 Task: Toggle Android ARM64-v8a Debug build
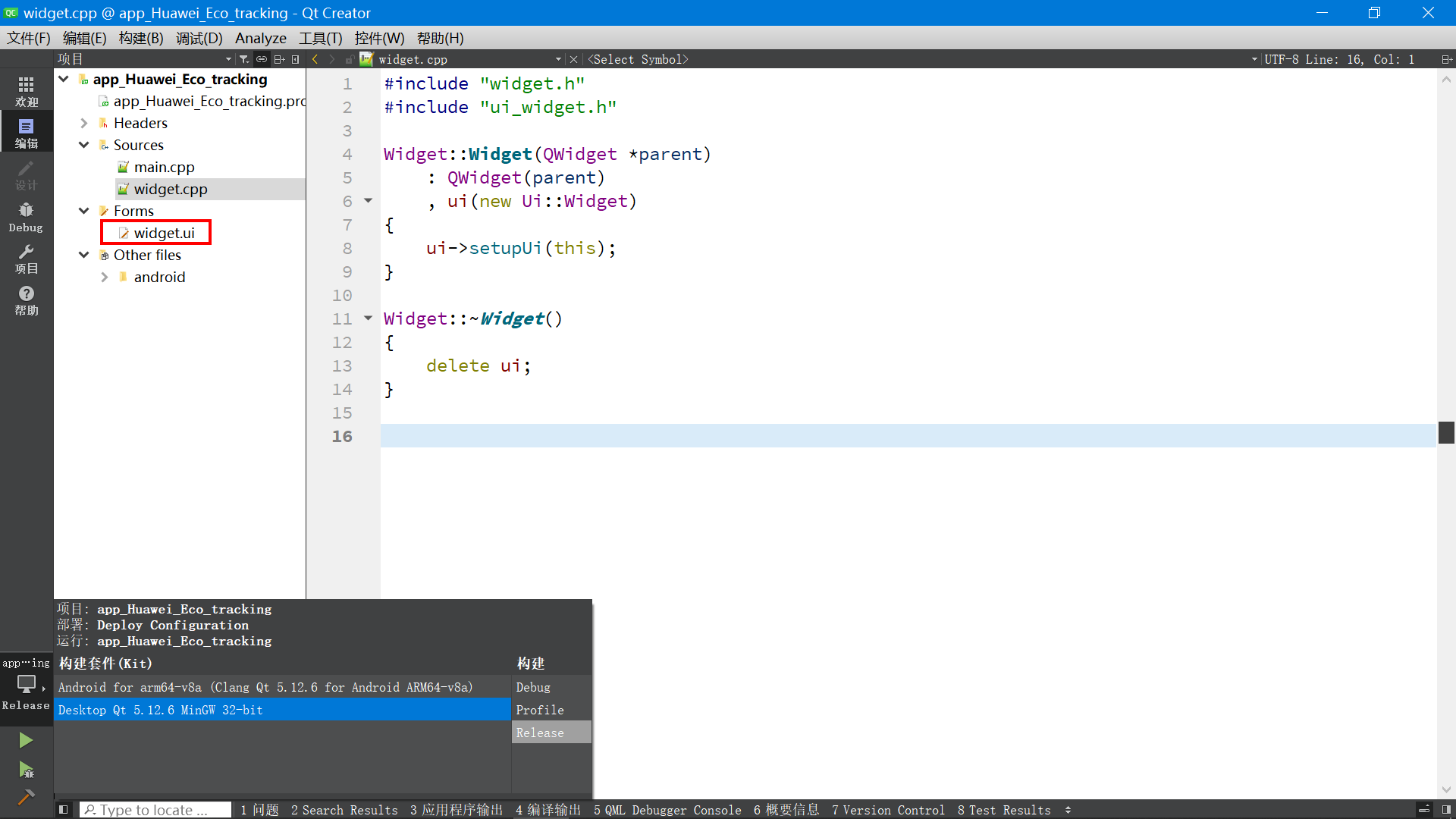pos(533,687)
